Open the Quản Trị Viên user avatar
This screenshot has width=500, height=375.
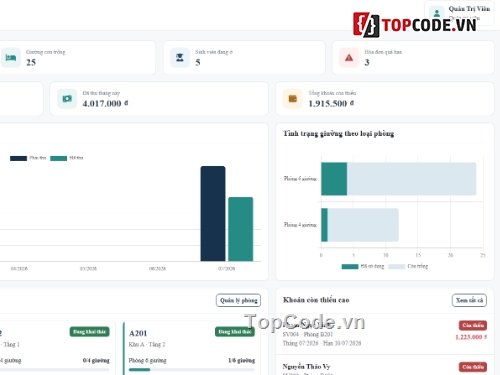pyautogui.click(x=437, y=13)
